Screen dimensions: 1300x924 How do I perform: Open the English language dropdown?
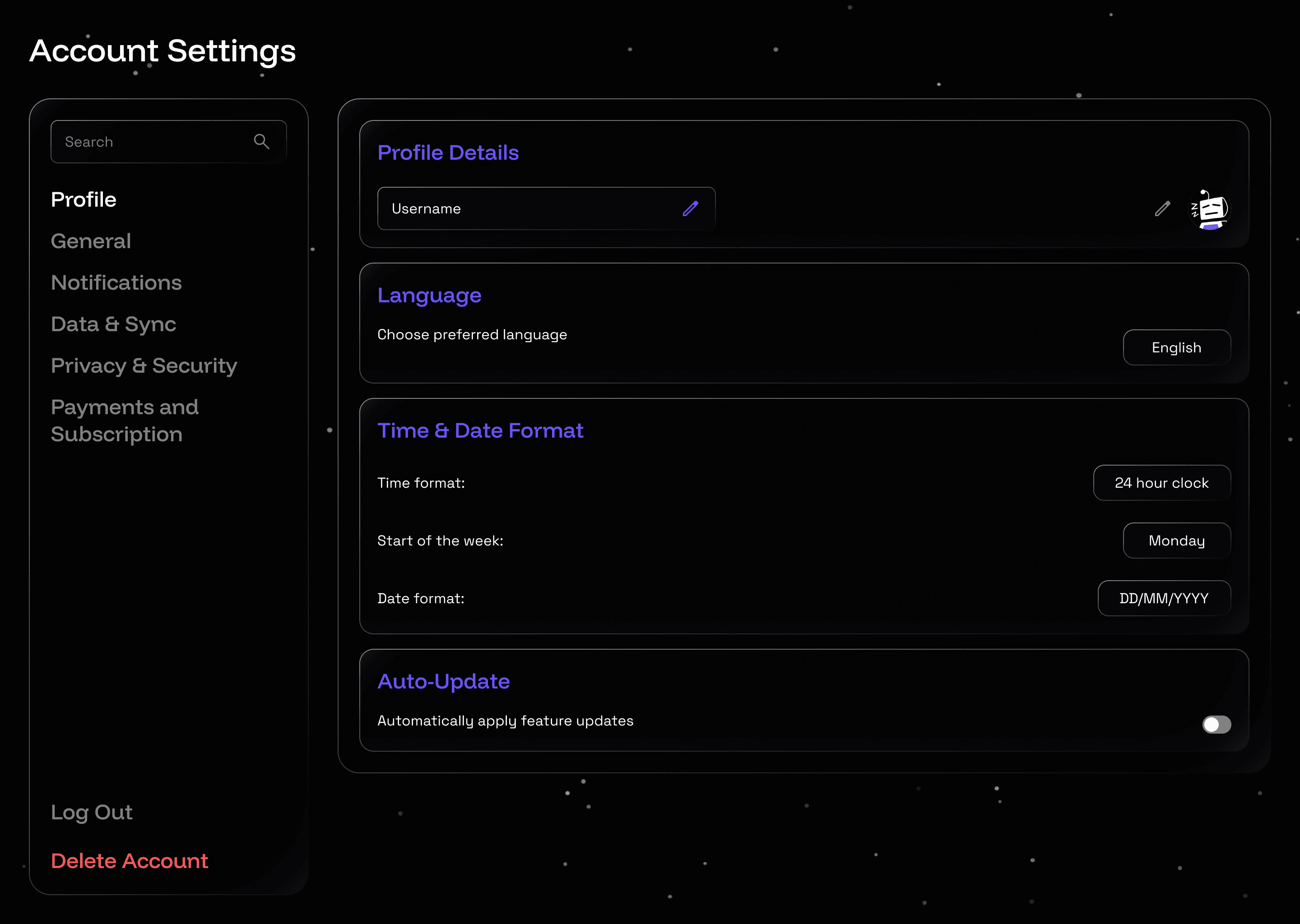point(1176,347)
